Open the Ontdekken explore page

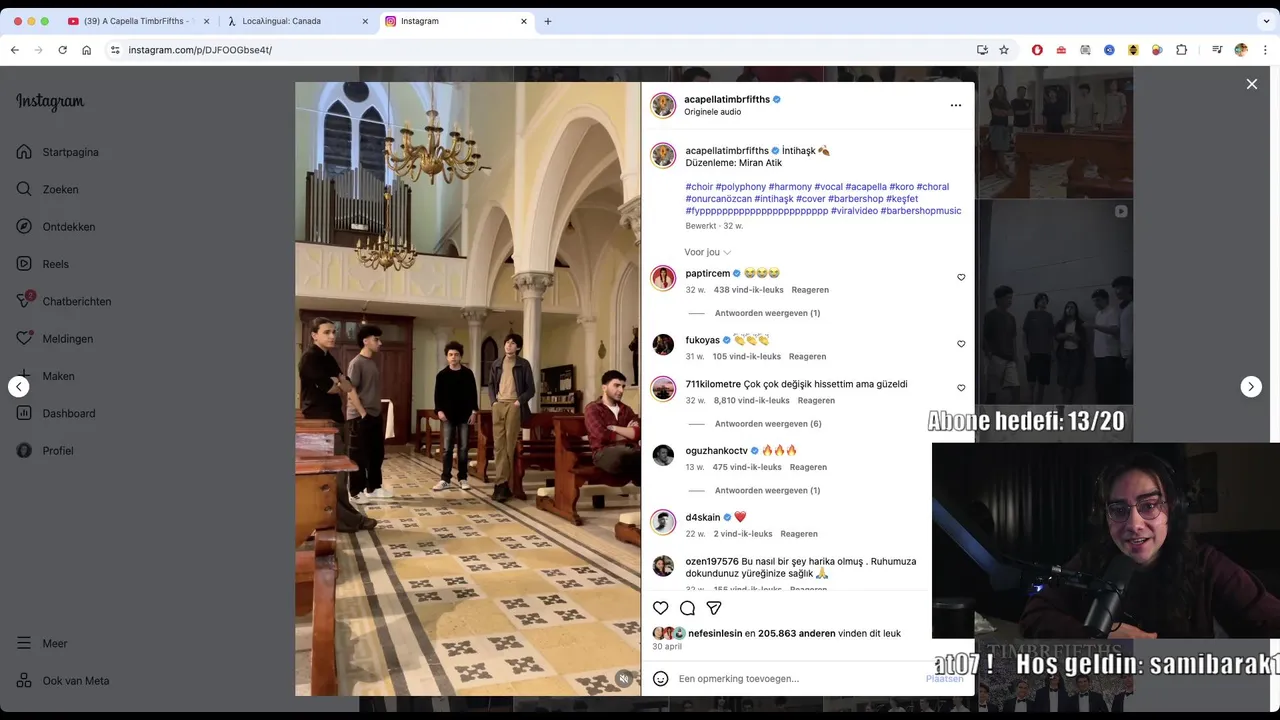pyautogui.click(x=56, y=227)
